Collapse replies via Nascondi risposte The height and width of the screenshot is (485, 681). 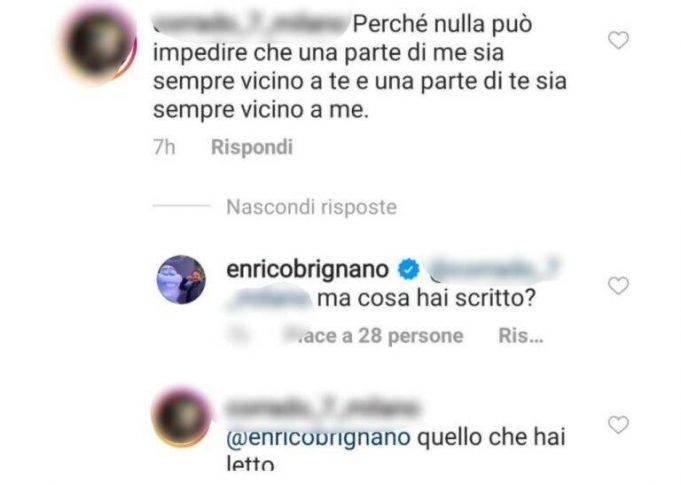click(x=311, y=207)
